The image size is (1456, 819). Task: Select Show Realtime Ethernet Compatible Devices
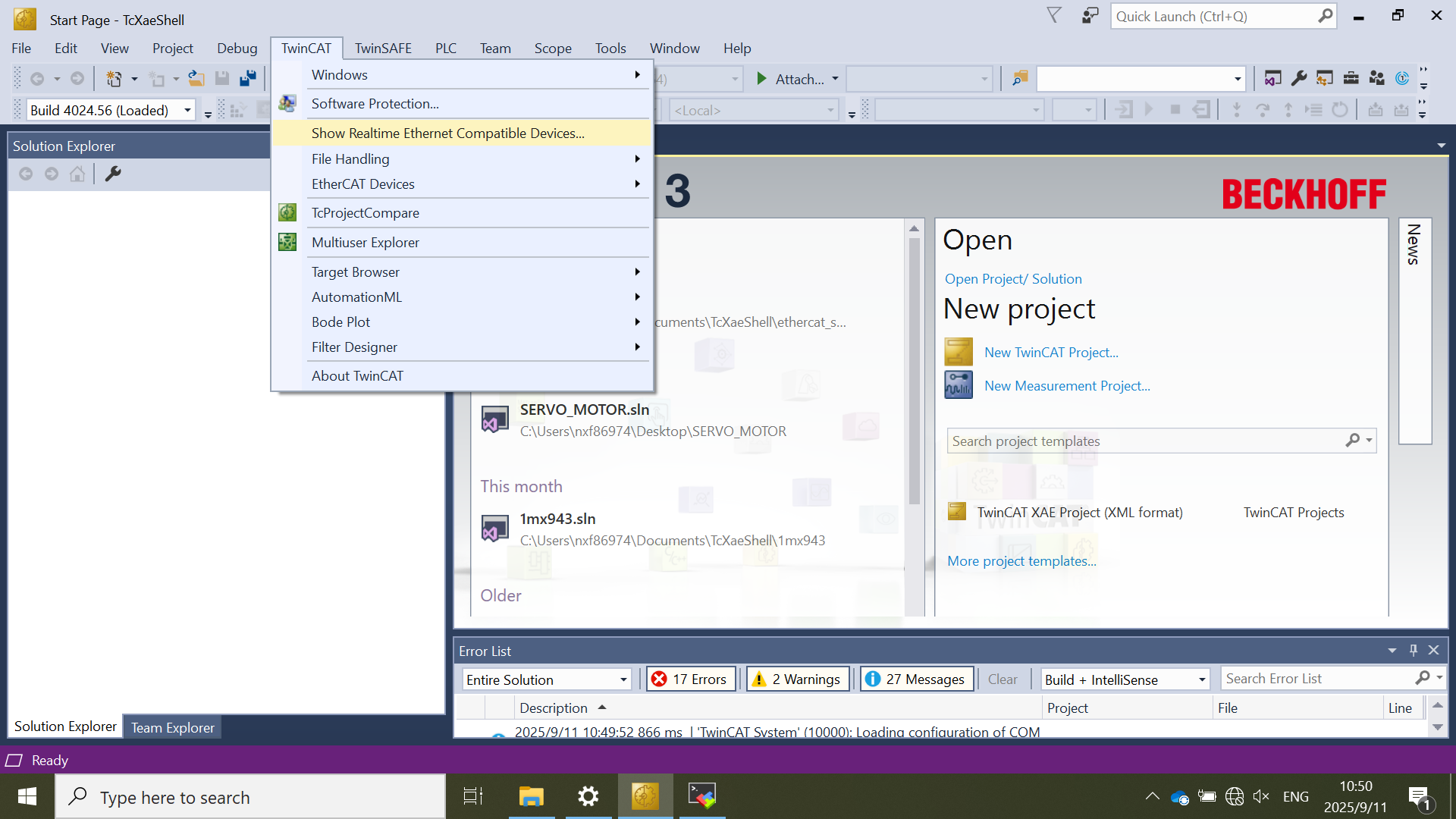click(x=447, y=133)
